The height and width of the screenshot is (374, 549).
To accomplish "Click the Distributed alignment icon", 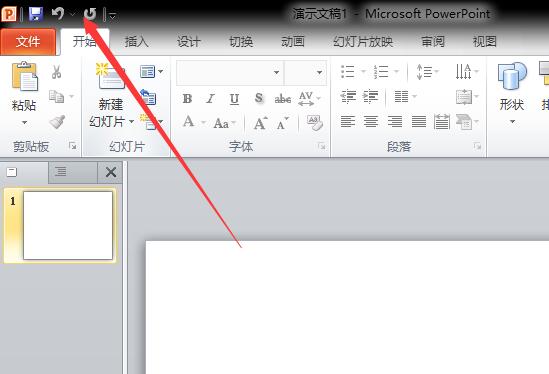I will (x=442, y=122).
